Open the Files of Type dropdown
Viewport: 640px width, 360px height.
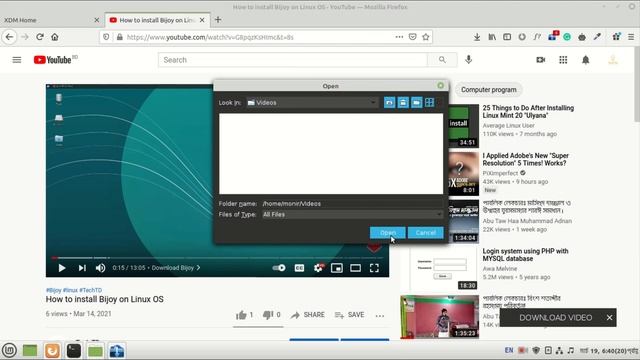click(x=352, y=214)
